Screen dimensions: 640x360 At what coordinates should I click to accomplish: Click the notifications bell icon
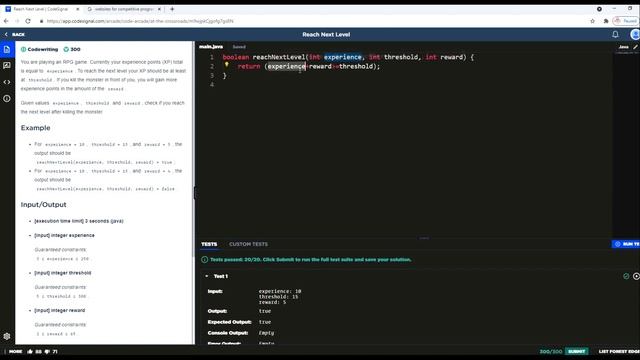[x=615, y=35]
